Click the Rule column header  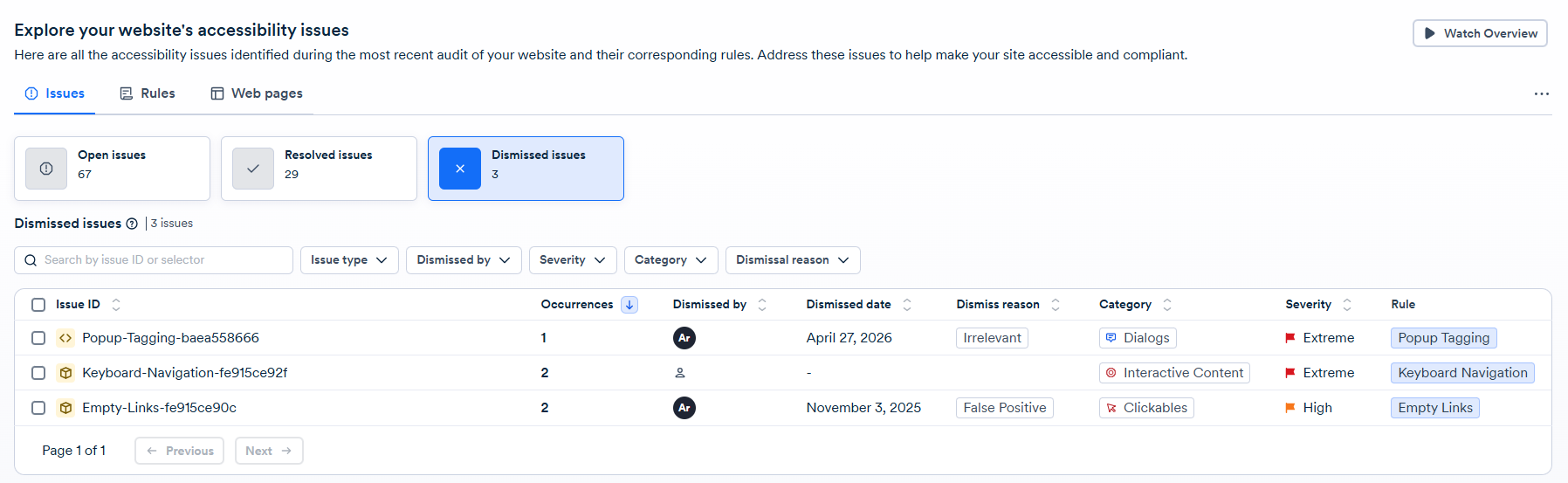click(x=1403, y=305)
